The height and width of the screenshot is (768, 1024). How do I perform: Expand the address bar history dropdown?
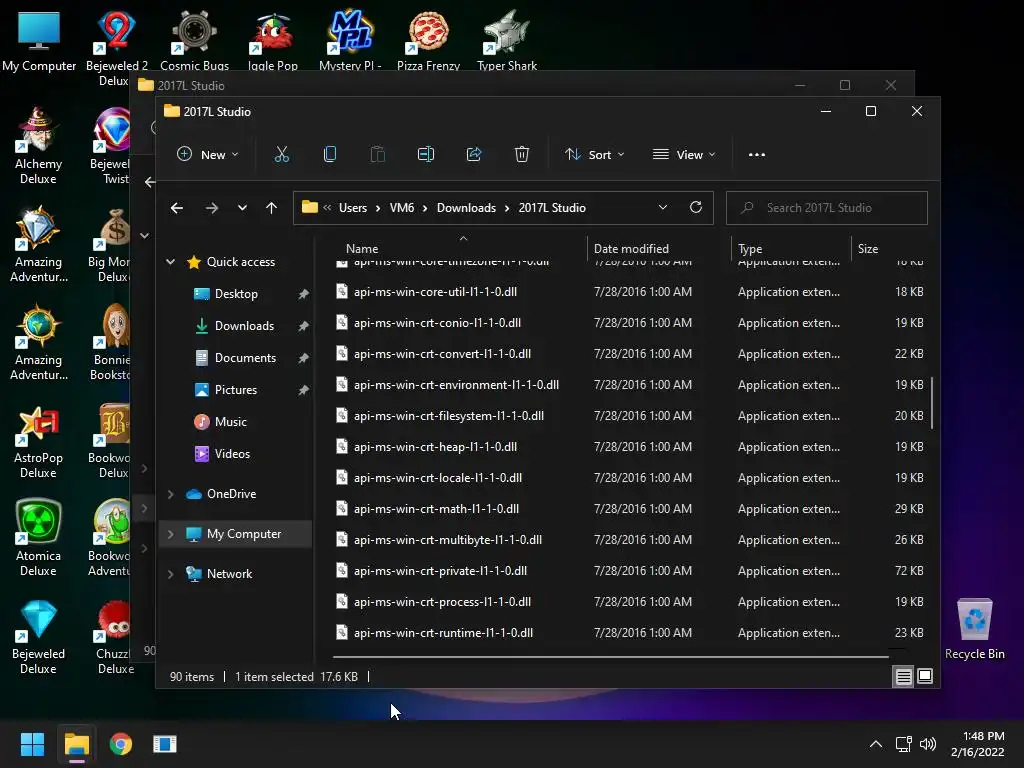pos(663,208)
